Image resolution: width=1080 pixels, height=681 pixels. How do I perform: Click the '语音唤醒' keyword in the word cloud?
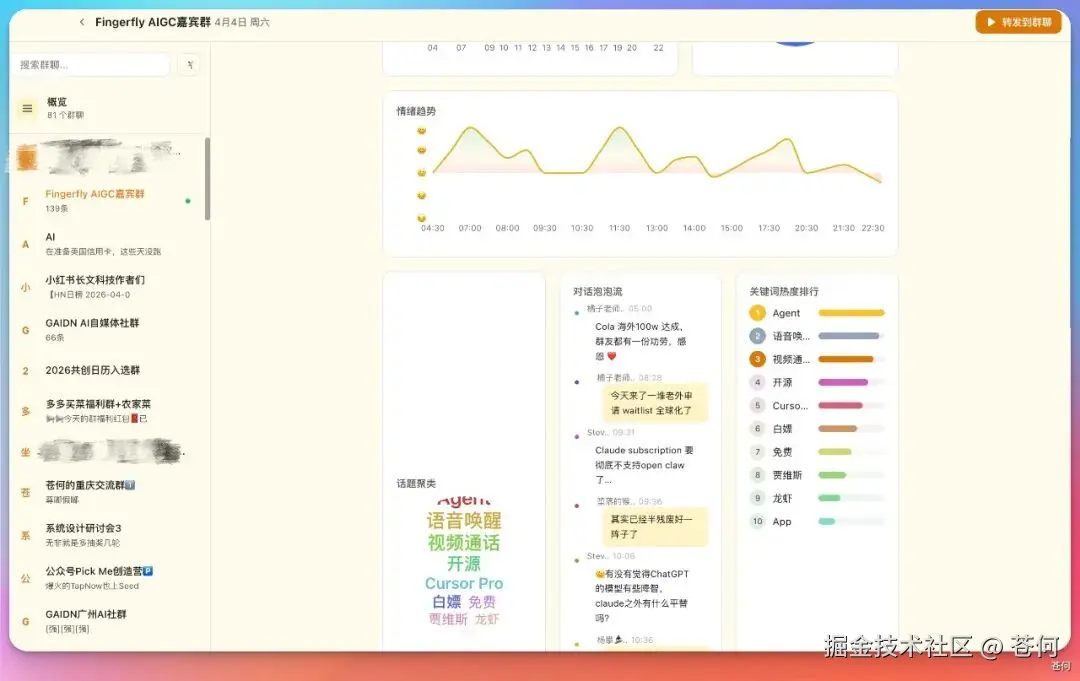click(466, 522)
